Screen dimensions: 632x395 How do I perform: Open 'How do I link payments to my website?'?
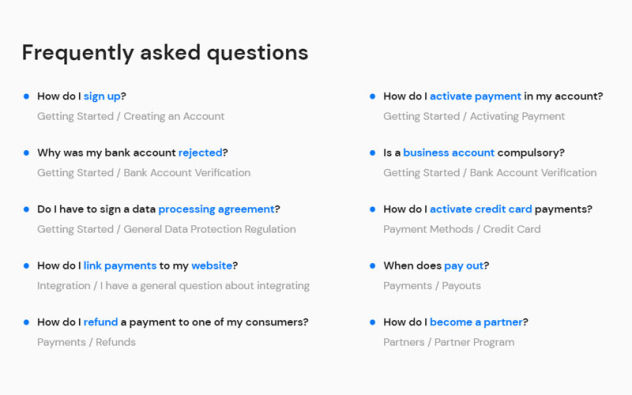click(x=137, y=266)
